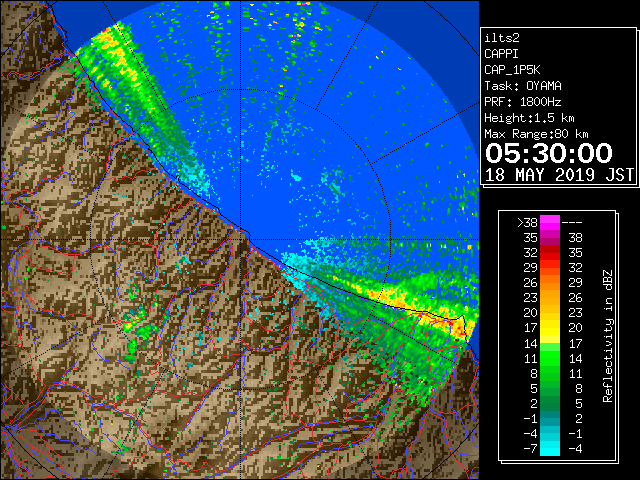Click the 'ilts2' radar name text
The image size is (640, 480).
(x=502, y=38)
